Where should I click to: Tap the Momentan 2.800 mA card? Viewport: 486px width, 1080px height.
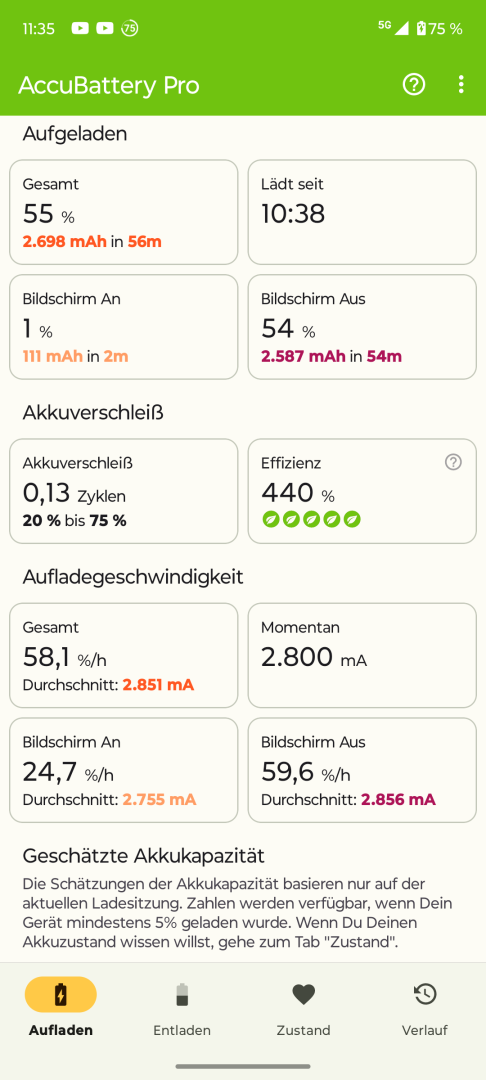pyautogui.click(x=362, y=655)
